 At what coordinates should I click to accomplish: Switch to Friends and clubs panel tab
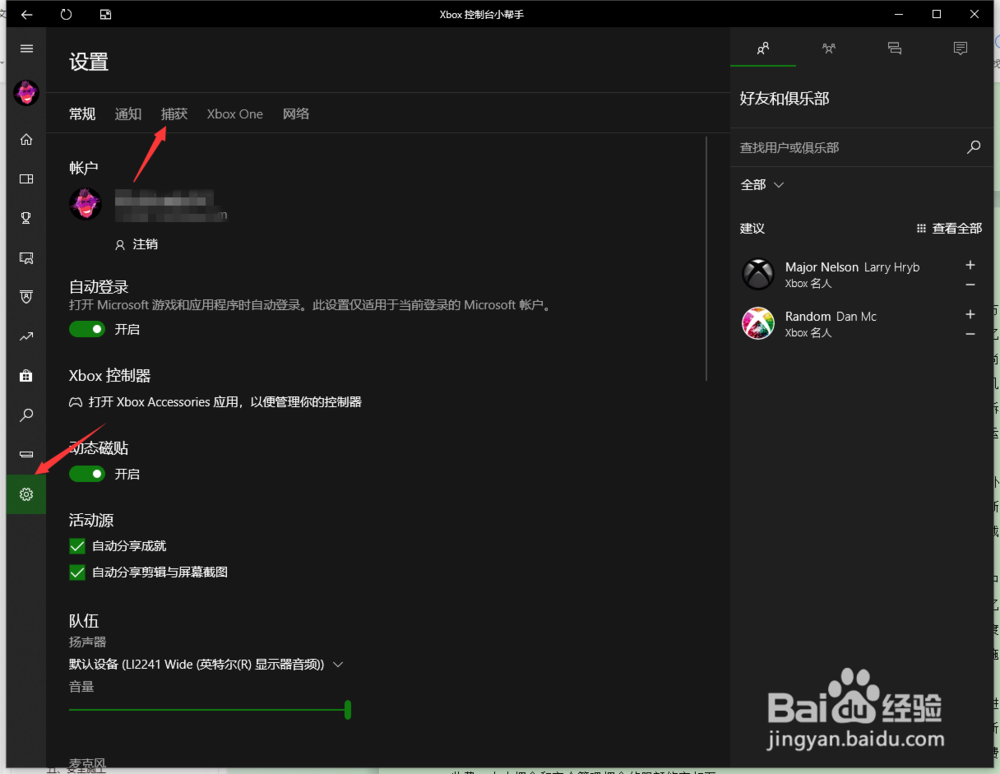tap(763, 48)
